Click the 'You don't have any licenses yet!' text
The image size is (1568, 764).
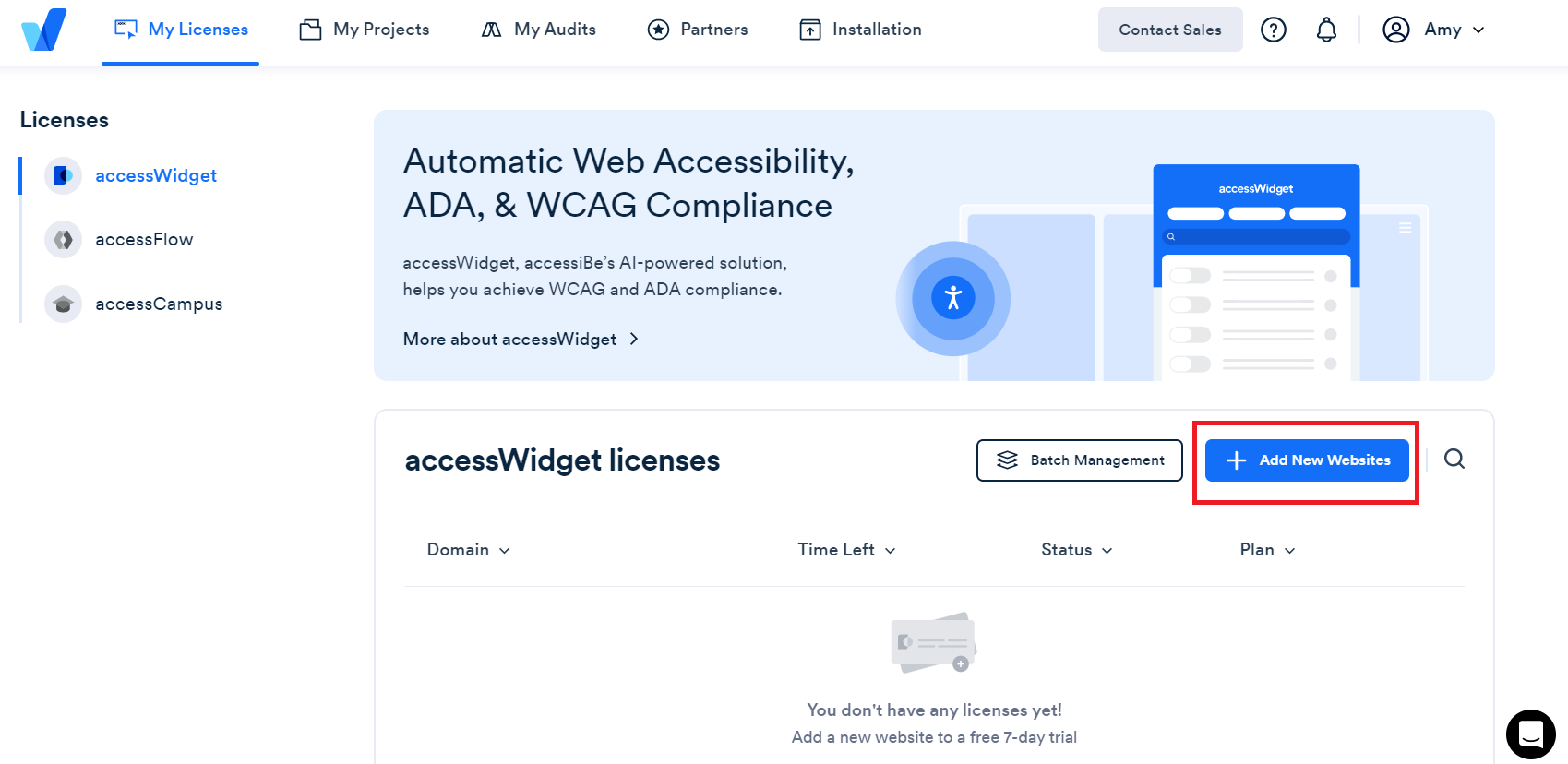click(934, 710)
